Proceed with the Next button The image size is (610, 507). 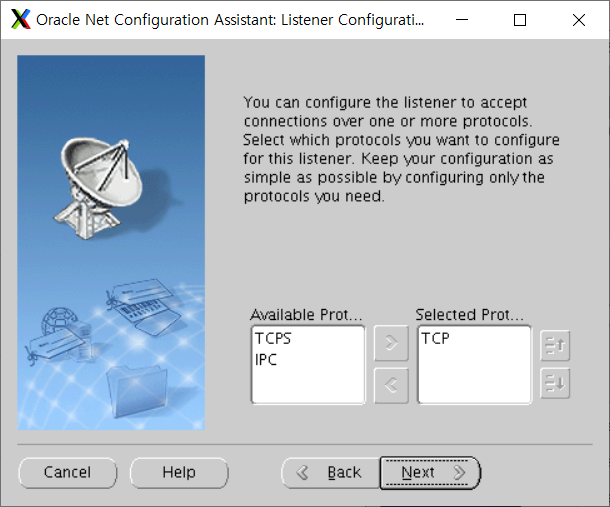point(430,473)
